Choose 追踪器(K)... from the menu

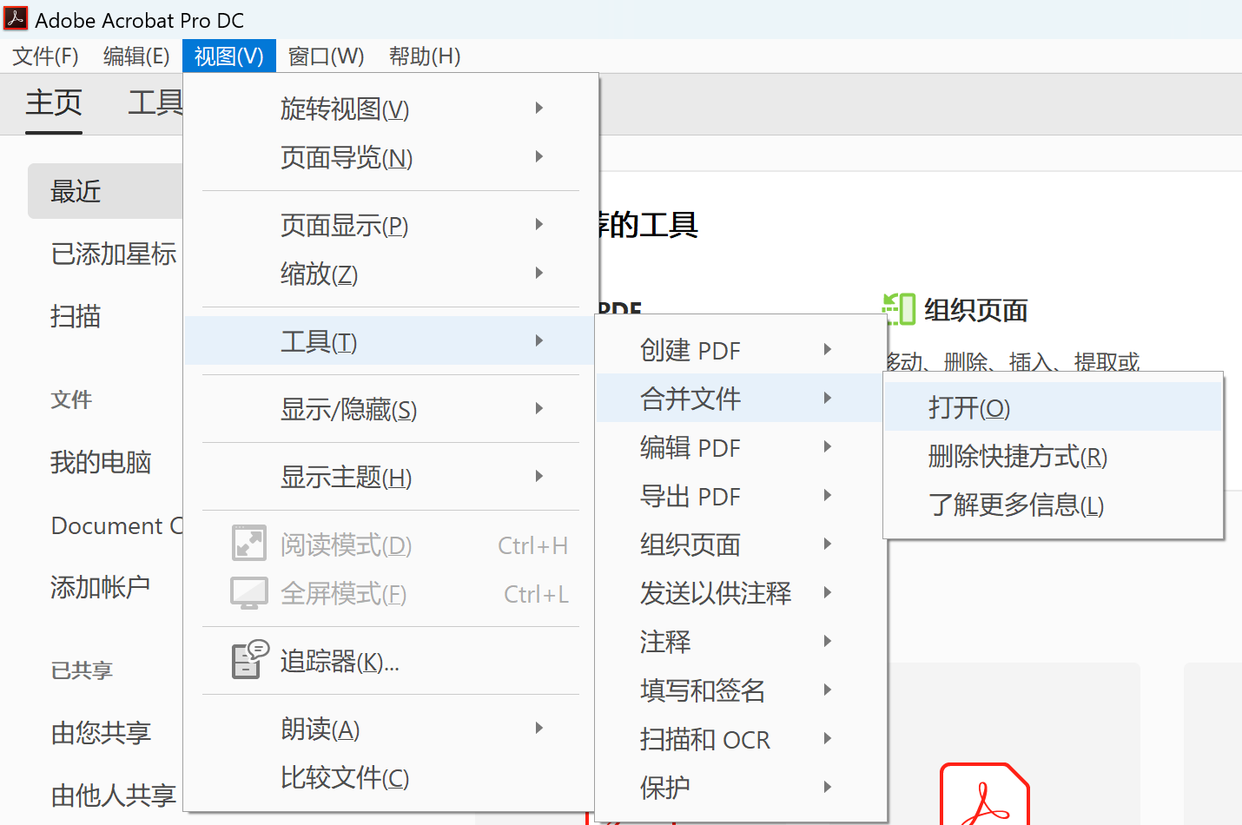pyautogui.click(x=390, y=661)
